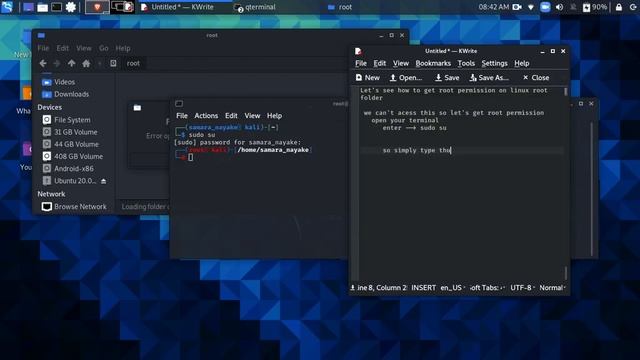
Task: Click KWrite text editing area
Action: click(x=461, y=184)
